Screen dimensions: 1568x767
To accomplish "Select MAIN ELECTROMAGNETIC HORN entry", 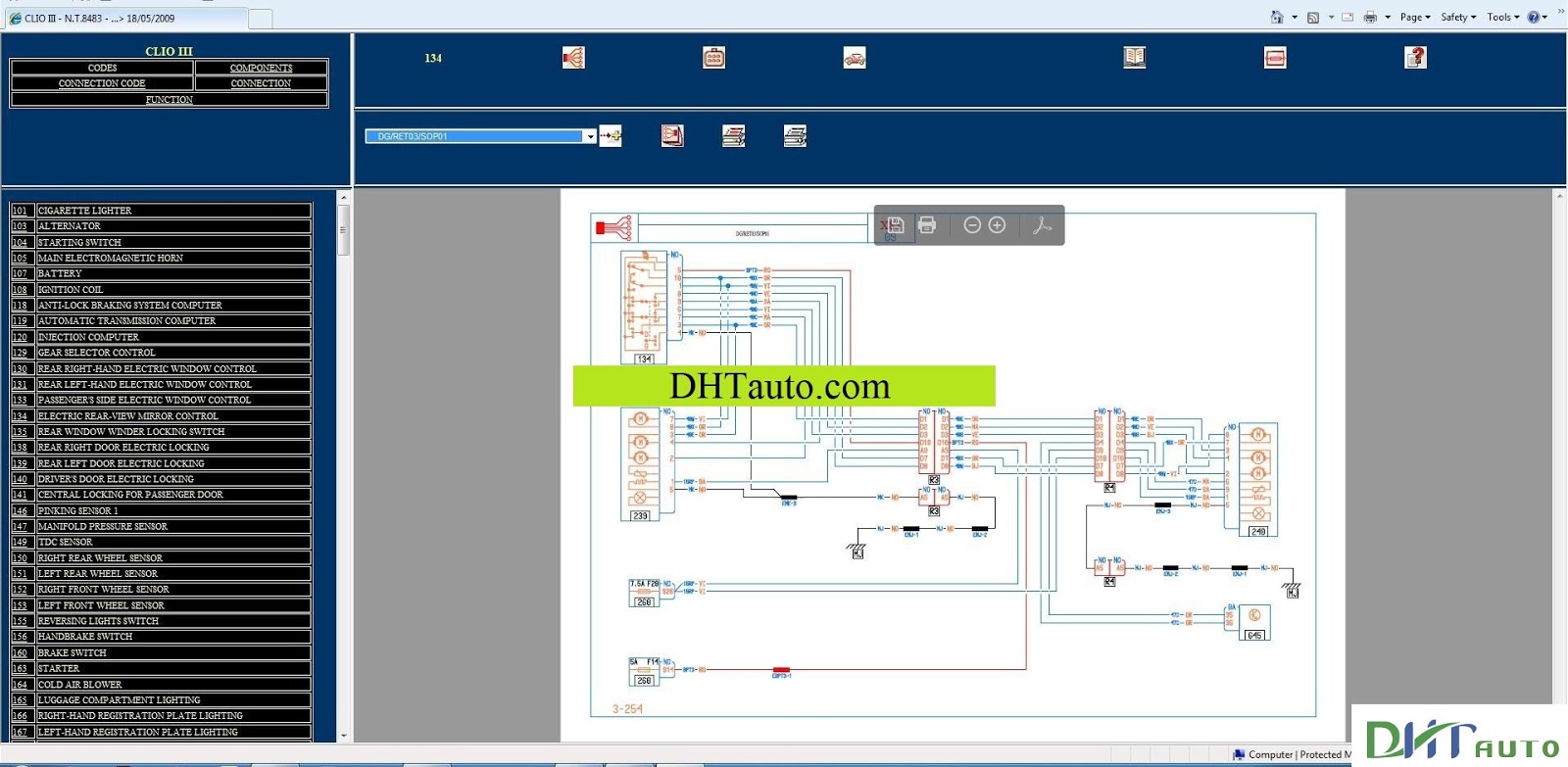I will pyautogui.click(x=173, y=258).
